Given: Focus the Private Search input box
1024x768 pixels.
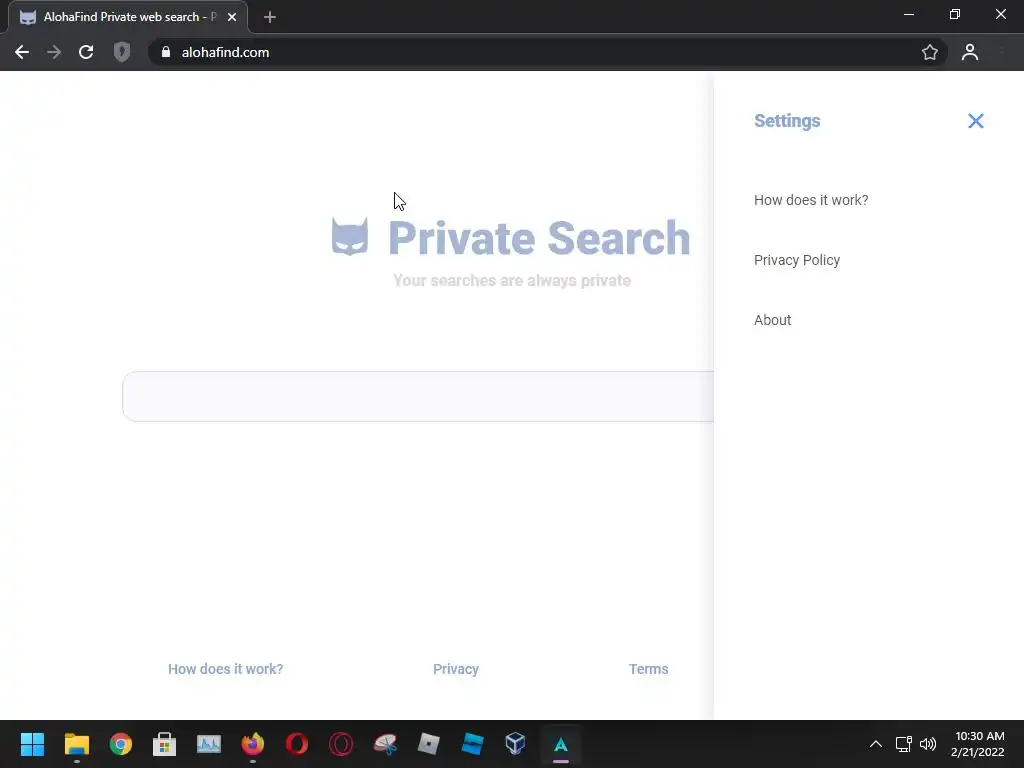Looking at the screenshot, I should point(418,396).
